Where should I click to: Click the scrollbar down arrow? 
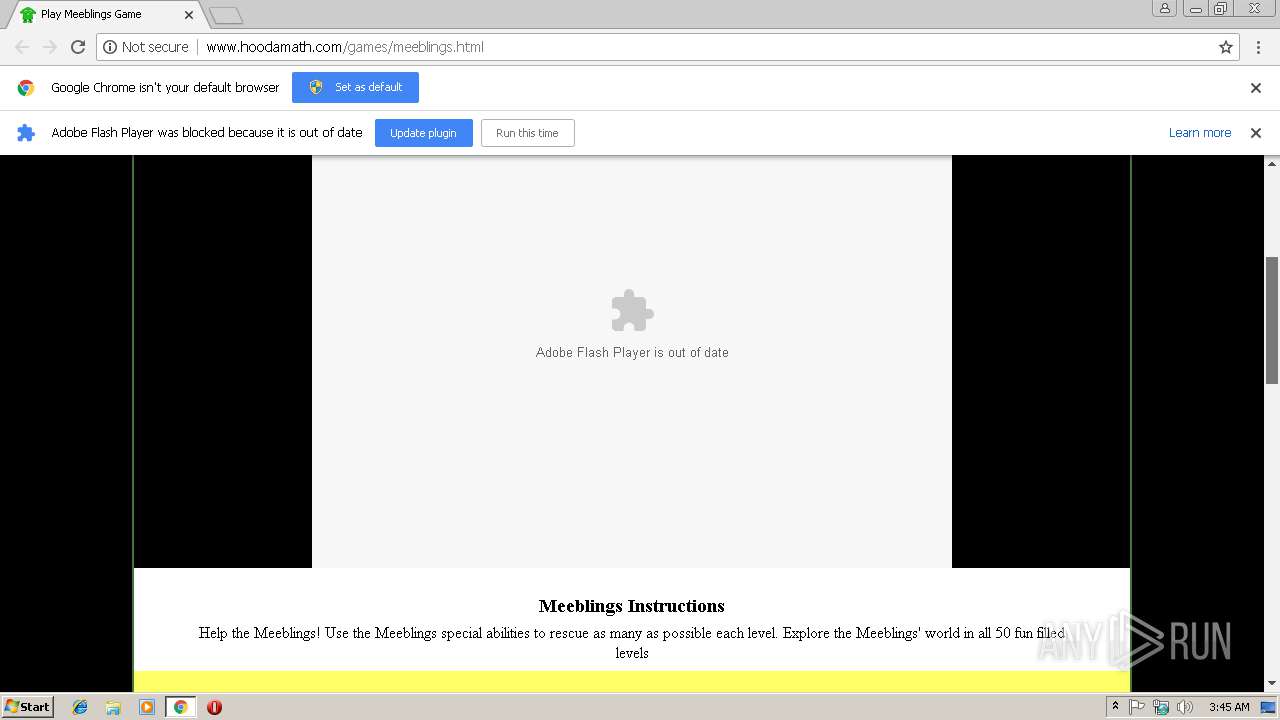[1272, 684]
